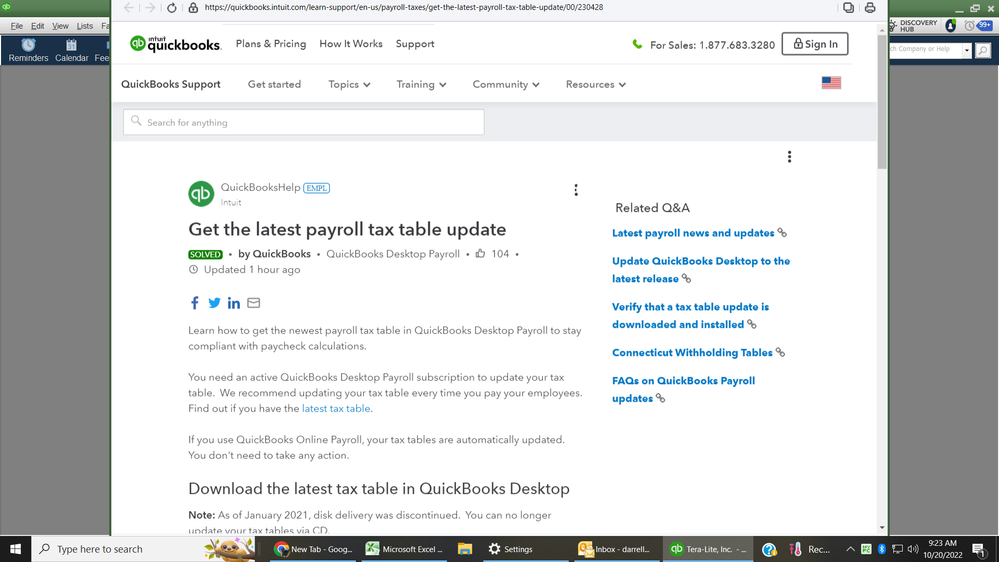Screen dimensions: 999x562
Task: Click the QuickBooks reminders clock icon
Action: point(969,25)
